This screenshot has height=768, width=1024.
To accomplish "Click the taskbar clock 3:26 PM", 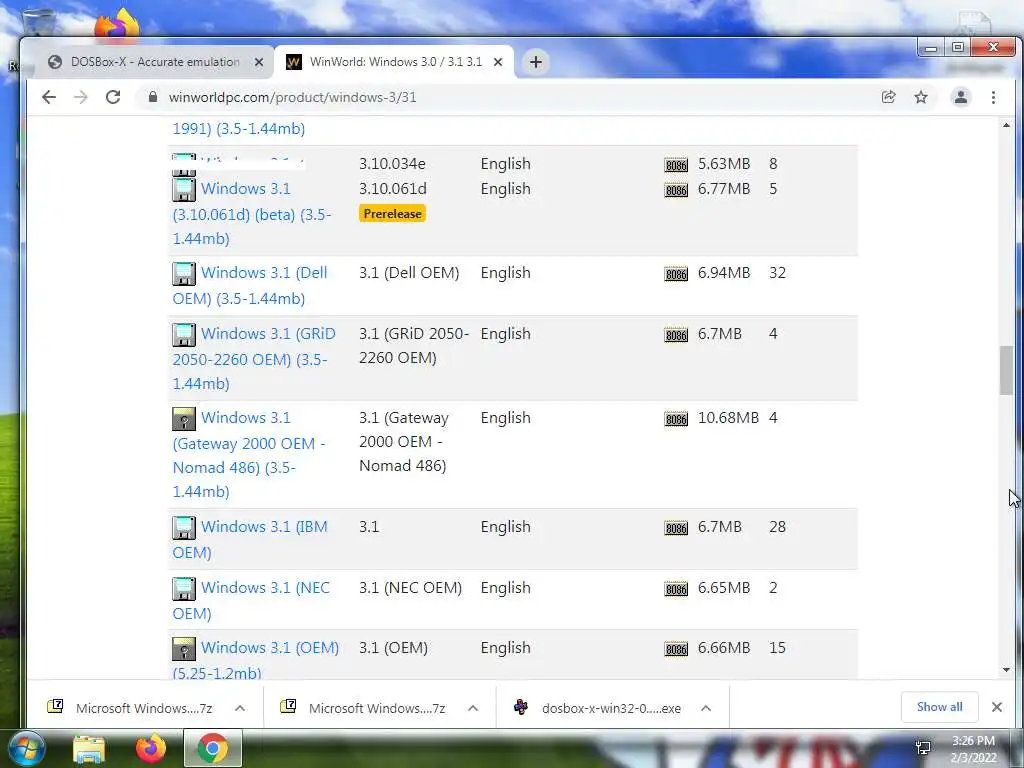I will coord(973,741).
